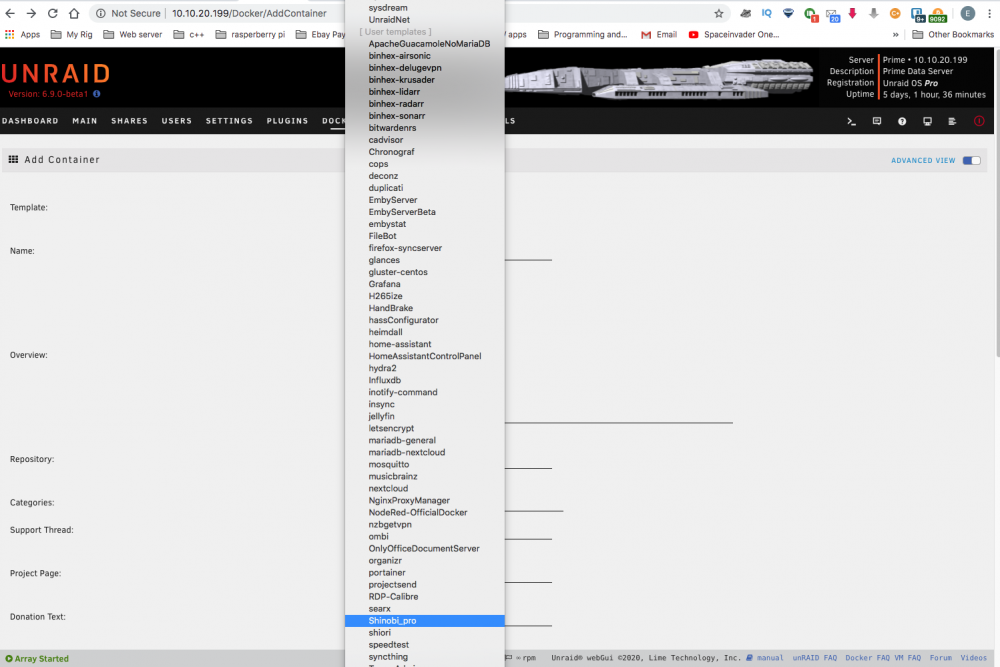Open the Main tab

coord(85,121)
